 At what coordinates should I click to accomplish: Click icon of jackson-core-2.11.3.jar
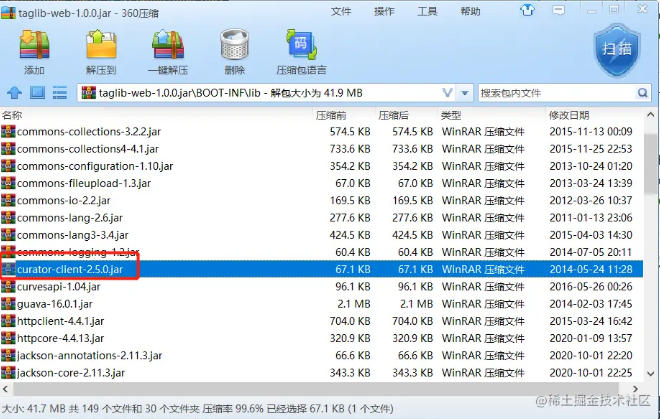(x=8, y=373)
